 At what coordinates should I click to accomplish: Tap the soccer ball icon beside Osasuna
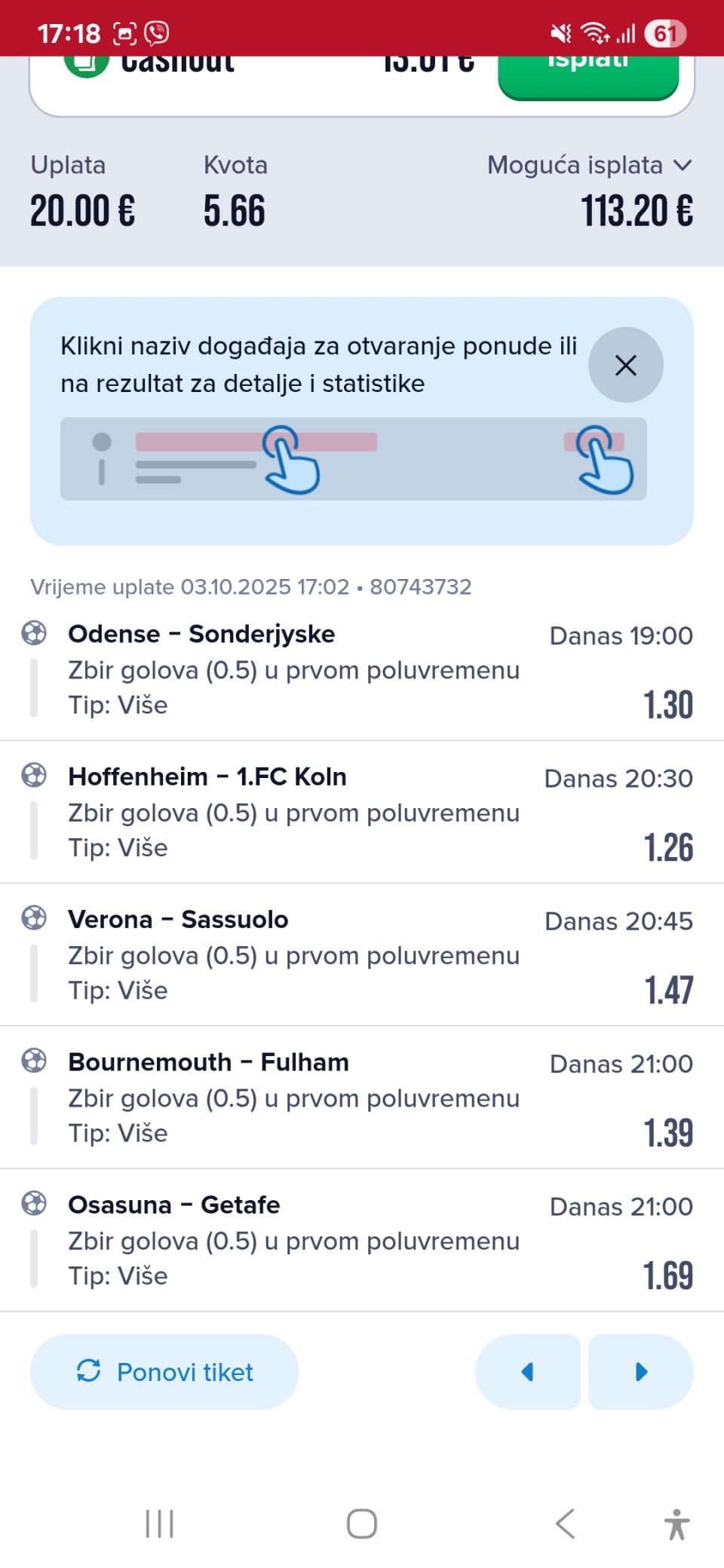click(34, 1203)
